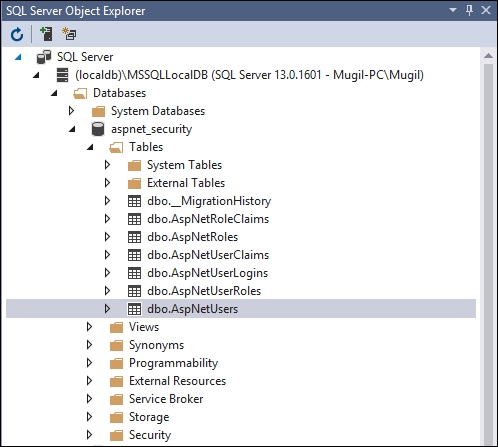
Task: Collapse the Tables folder
Action: pyautogui.click(x=90, y=147)
